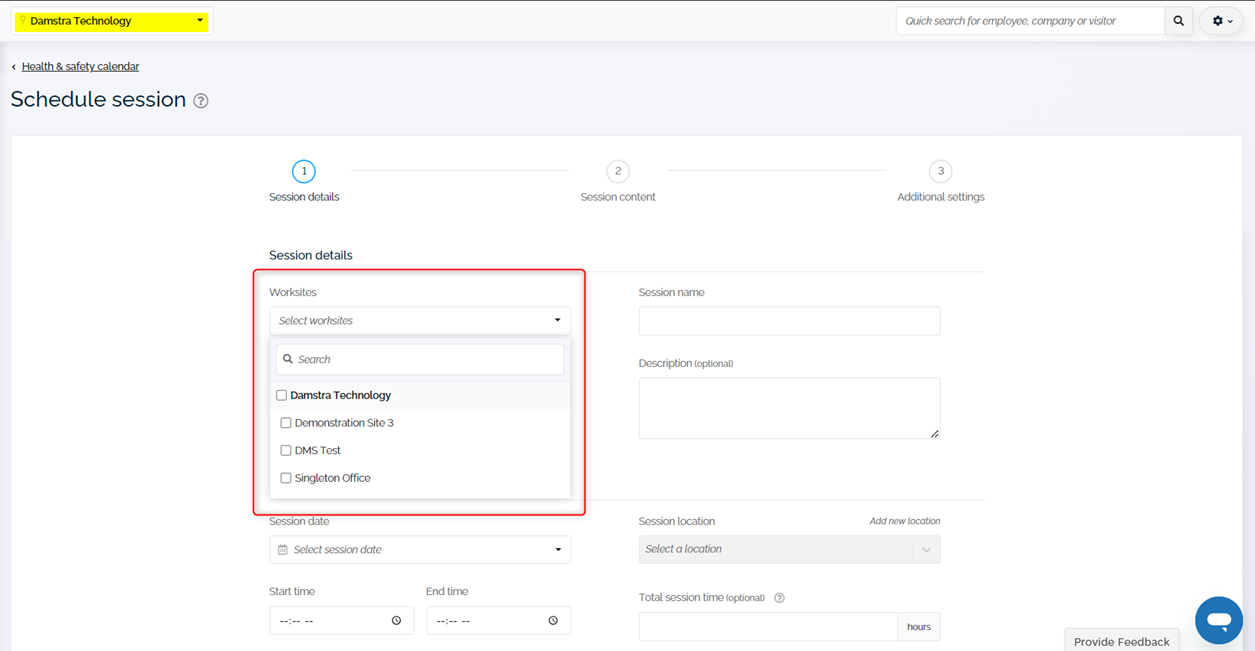This screenshot has height=651, width=1255.
Task: Click the hours unit label
Action: 919,627
